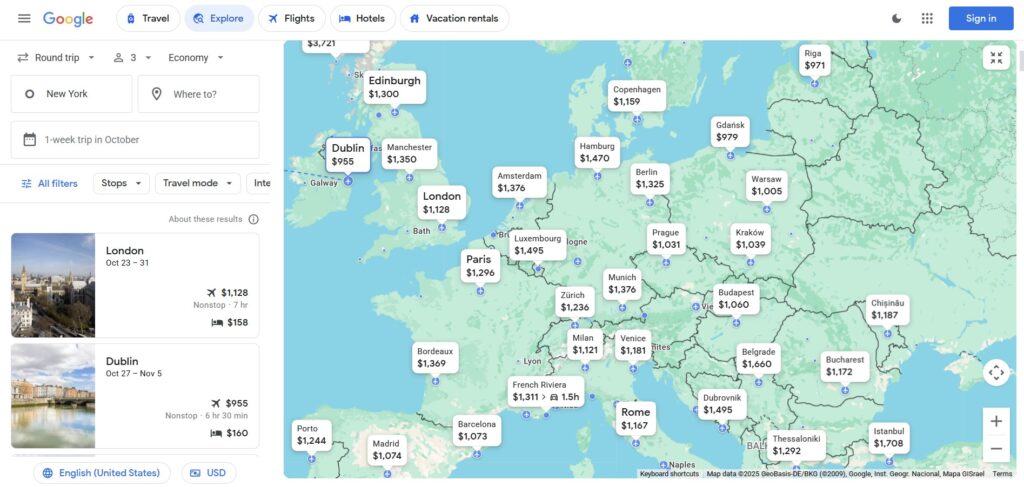Image resolution: width=1024 pixels, height=487 pixels.
Task: Select the Dublin $955 map marker
Action: coord(348,155)
